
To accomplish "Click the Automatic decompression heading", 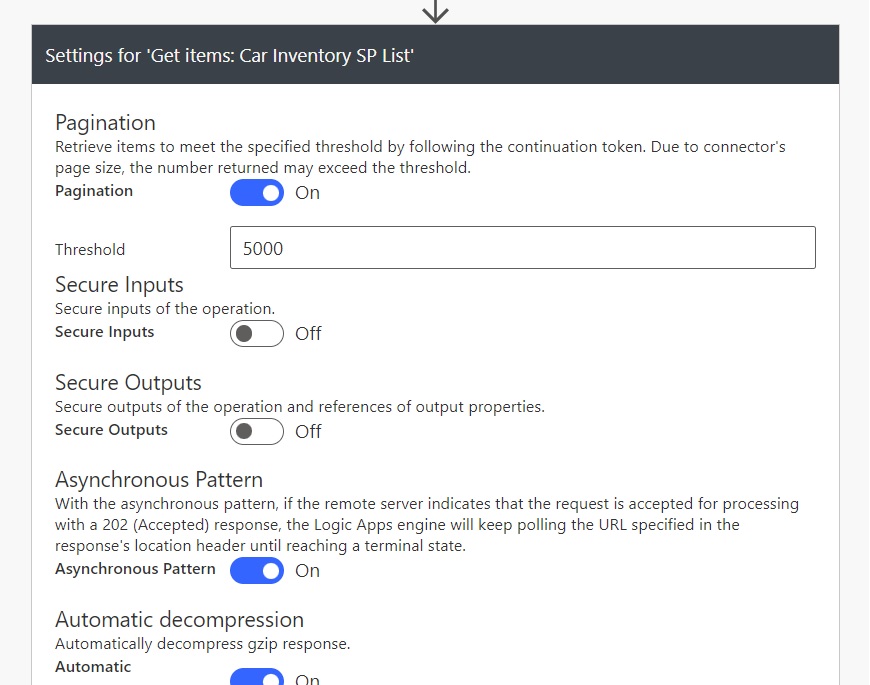I will tap(179, 620).
